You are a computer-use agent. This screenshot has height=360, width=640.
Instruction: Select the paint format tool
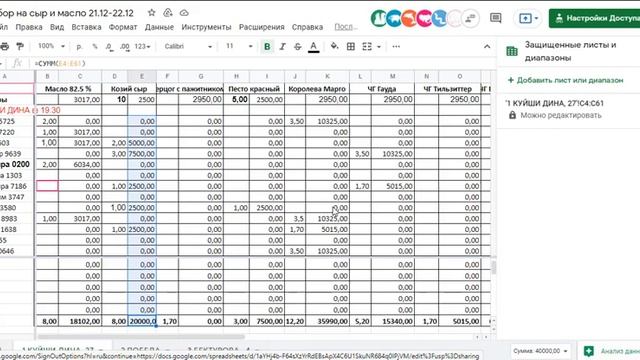[20, 47]
